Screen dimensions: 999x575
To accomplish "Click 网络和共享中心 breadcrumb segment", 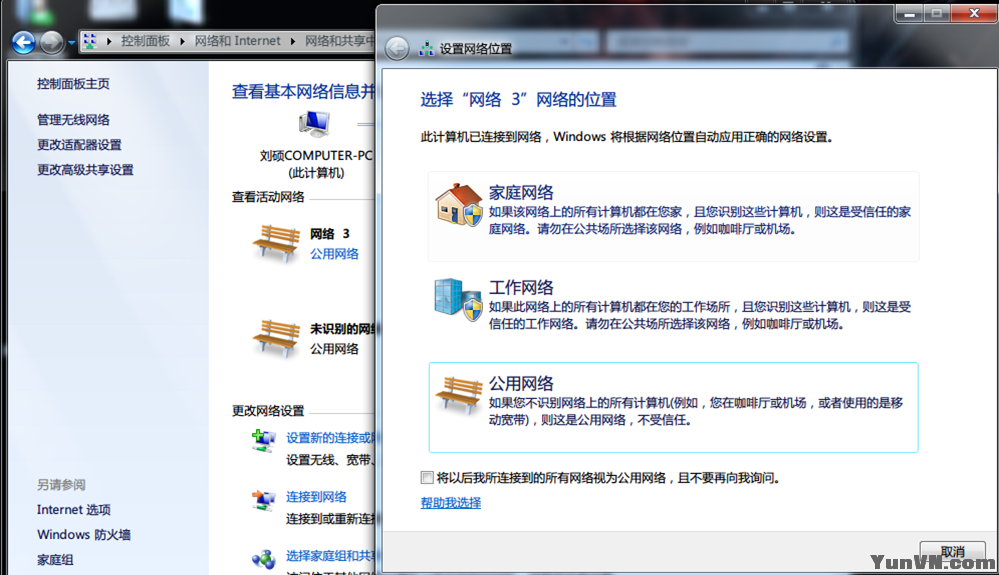I will [x=340, y=41].
